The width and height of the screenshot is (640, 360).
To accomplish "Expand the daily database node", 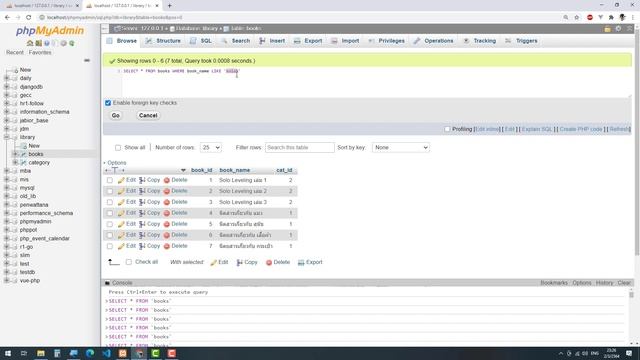I will coord(7,78).
